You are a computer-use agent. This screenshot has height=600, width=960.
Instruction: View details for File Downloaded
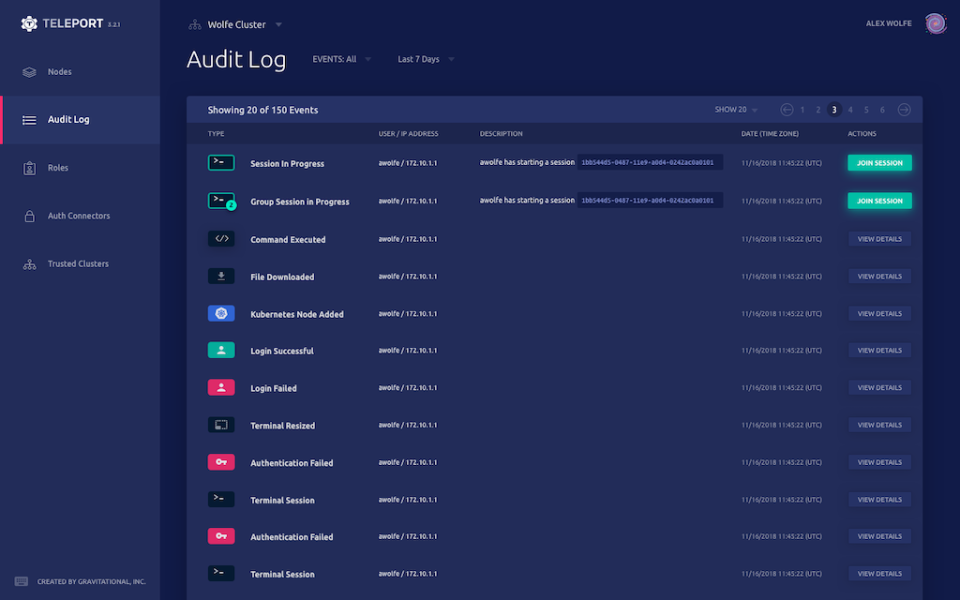point(879,276)
